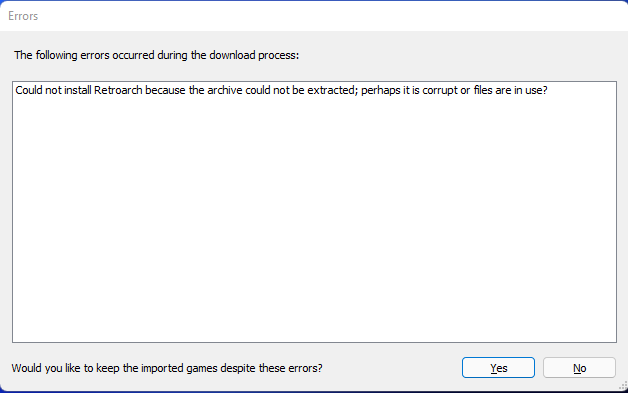Click the 'following errors occurred' header label
This screenshot has width=628, height=393.
(x=157, y=55)
